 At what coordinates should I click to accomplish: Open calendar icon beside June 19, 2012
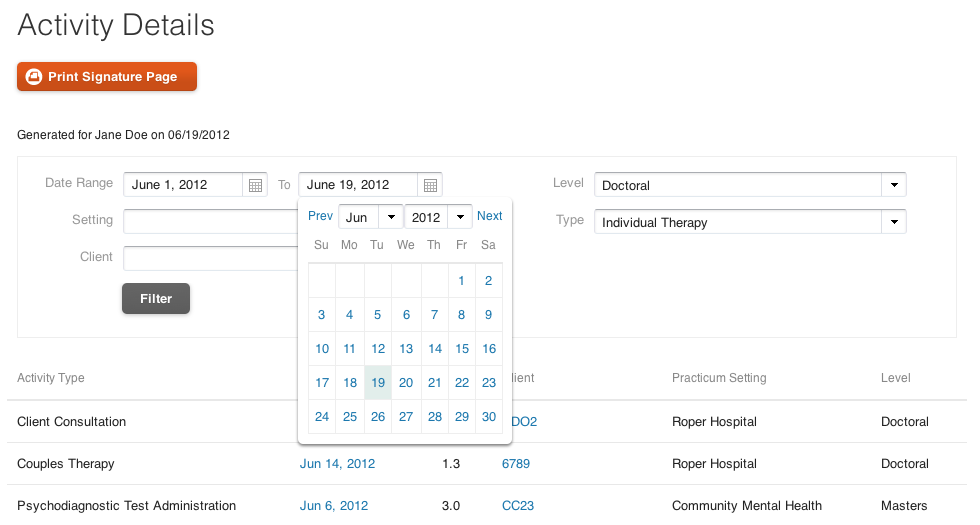[430, 185]
